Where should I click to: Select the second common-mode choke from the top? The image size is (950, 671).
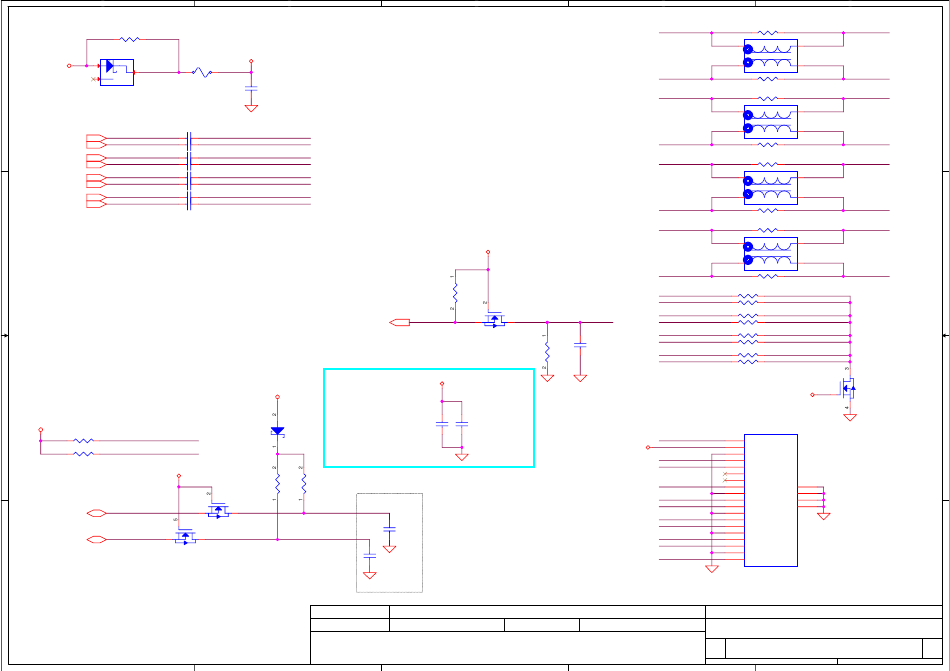pyautogui.click(x=771, y=122)
